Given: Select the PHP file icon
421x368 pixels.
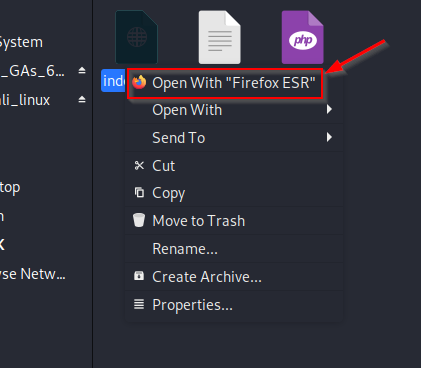Looking at the screenshot, I should 303,37.
